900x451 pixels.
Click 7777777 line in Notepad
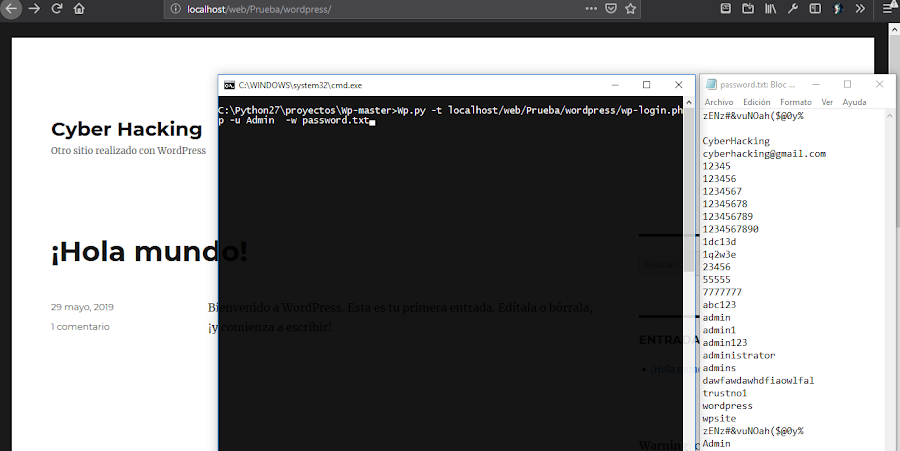point(722,293)
